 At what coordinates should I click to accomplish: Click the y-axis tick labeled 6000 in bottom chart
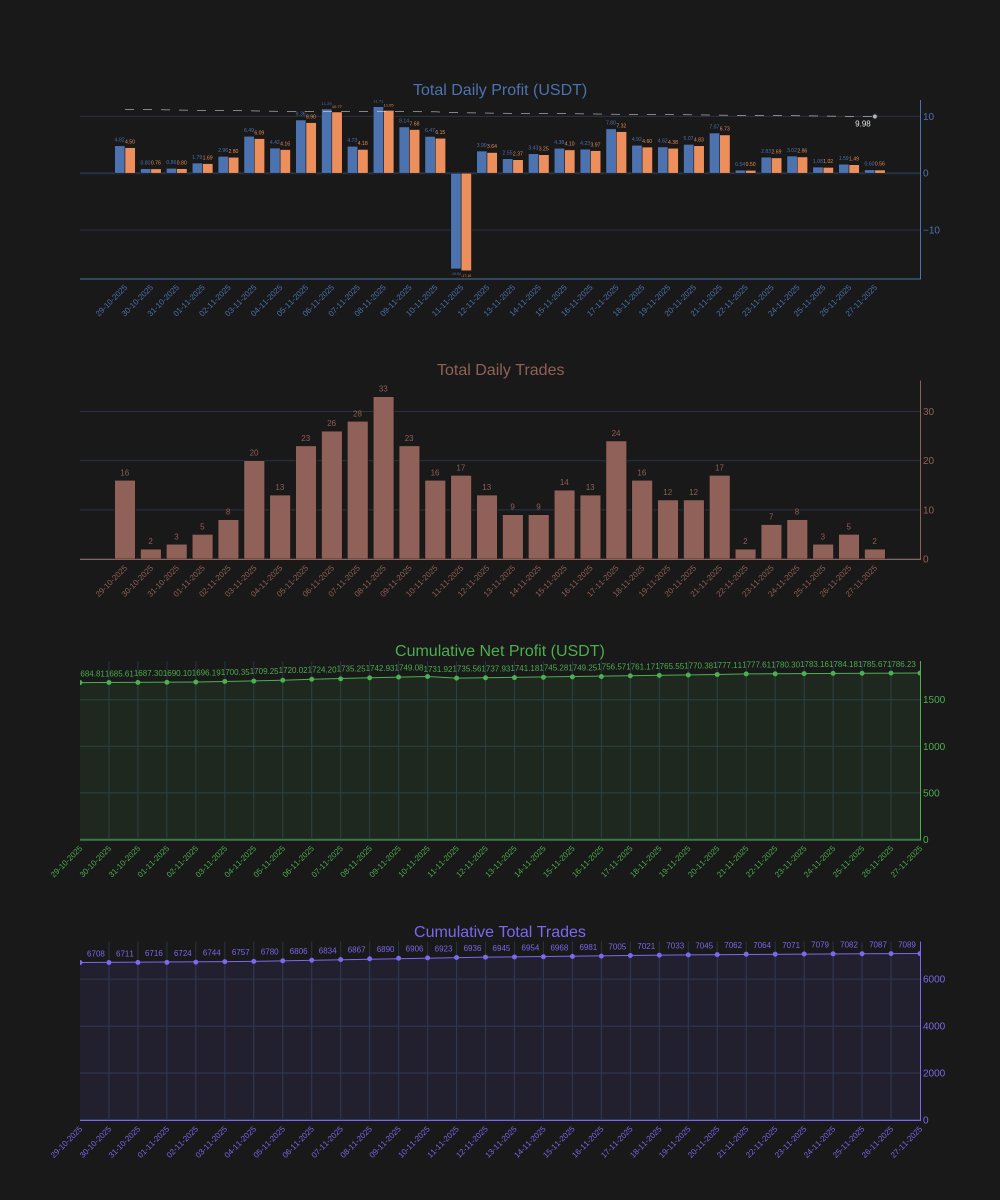click(x=932, y=977)
